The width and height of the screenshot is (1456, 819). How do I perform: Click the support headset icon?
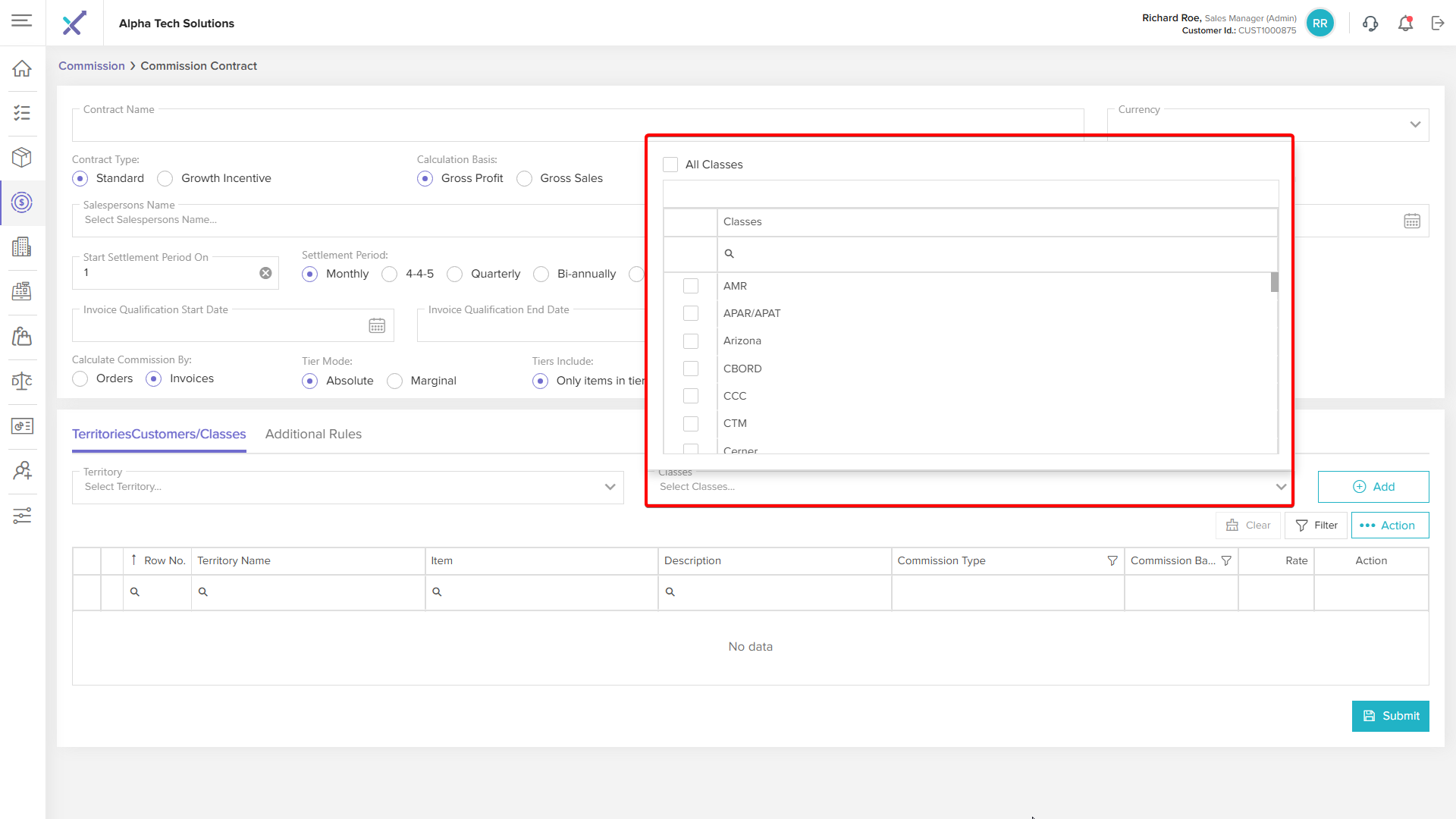[x=1370, y=24]
